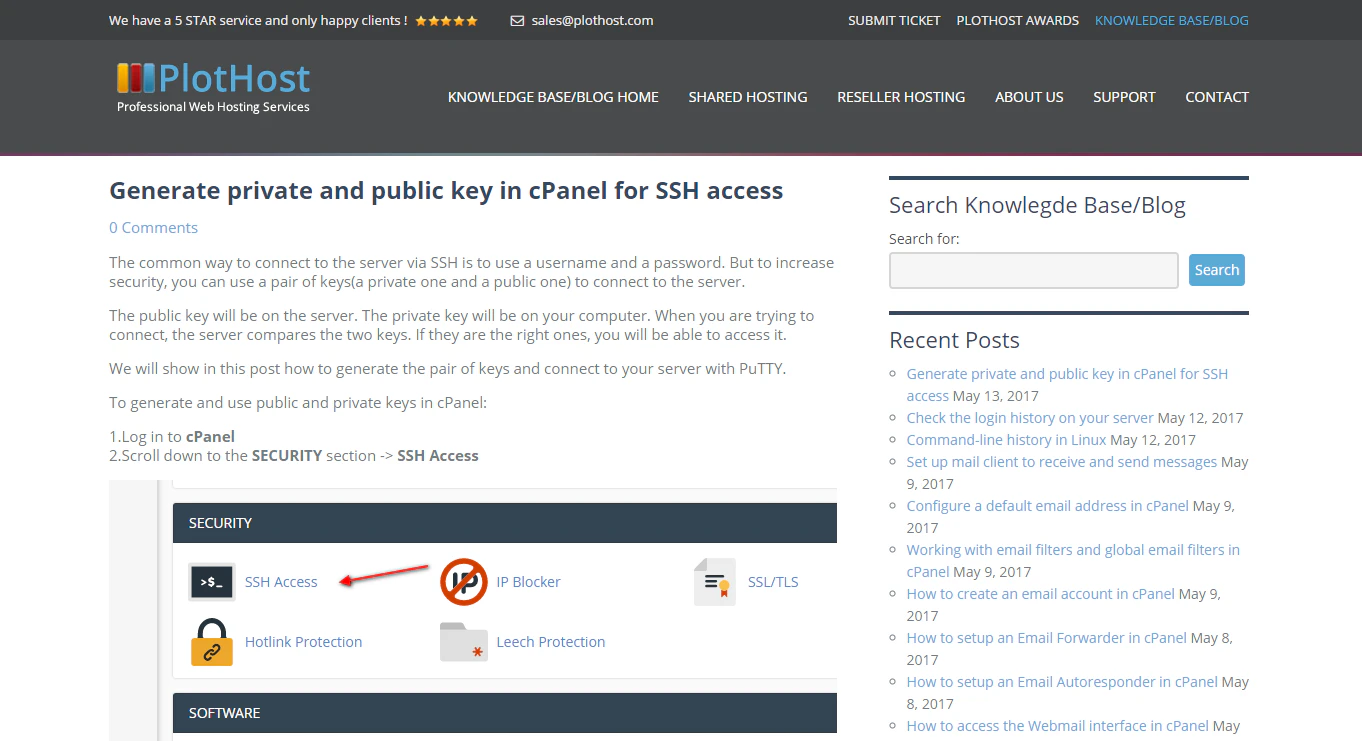
Task: Go to Knowledge Base/Blog Home menu
Action: tap(553, 97)
